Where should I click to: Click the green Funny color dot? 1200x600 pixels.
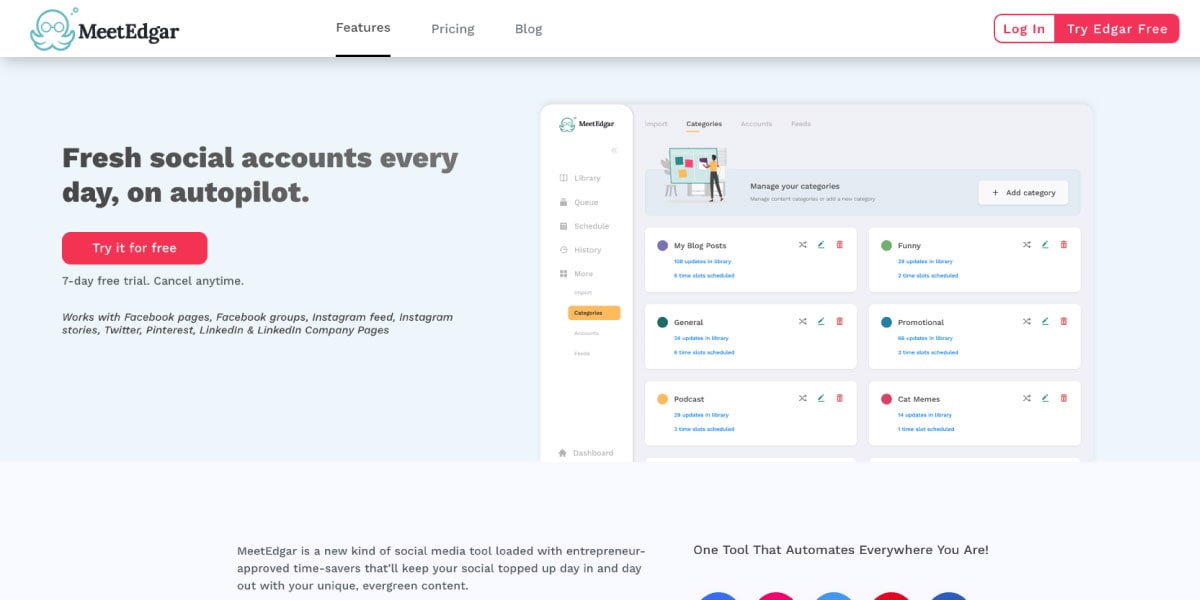coord(886,245)
